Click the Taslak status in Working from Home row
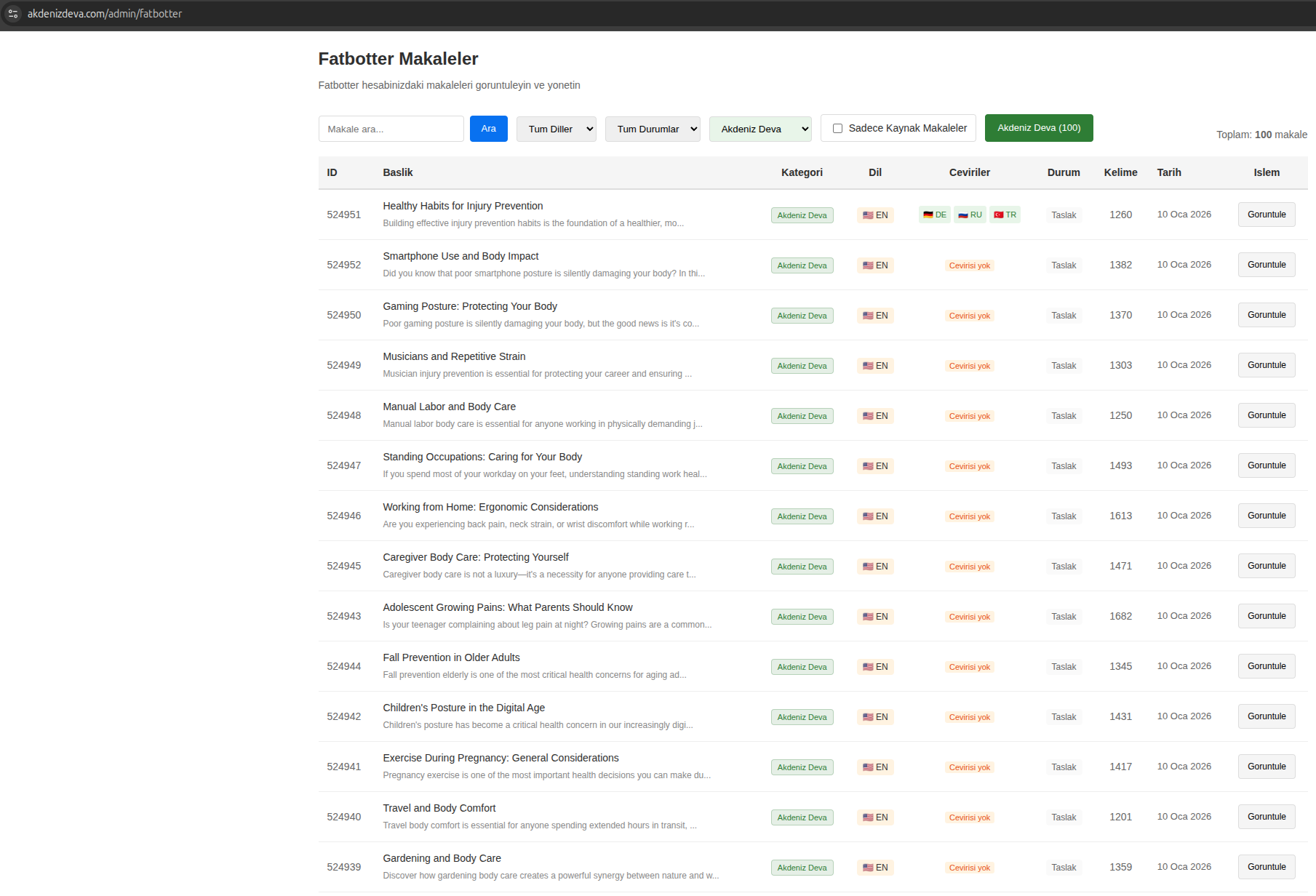 point(1064,516)
